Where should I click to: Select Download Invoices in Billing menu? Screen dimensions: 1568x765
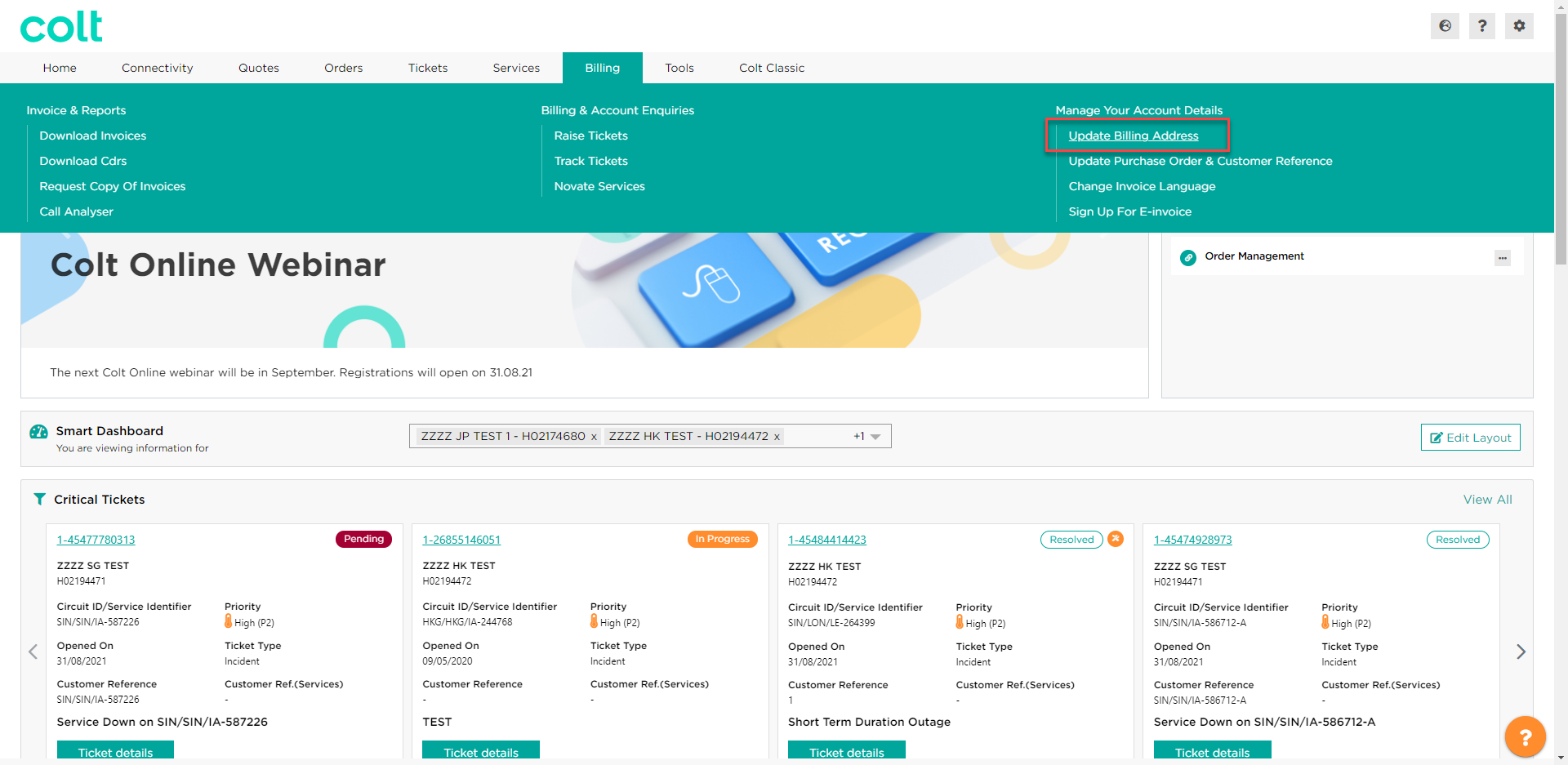pyautogui.click(x=93, y=136)
